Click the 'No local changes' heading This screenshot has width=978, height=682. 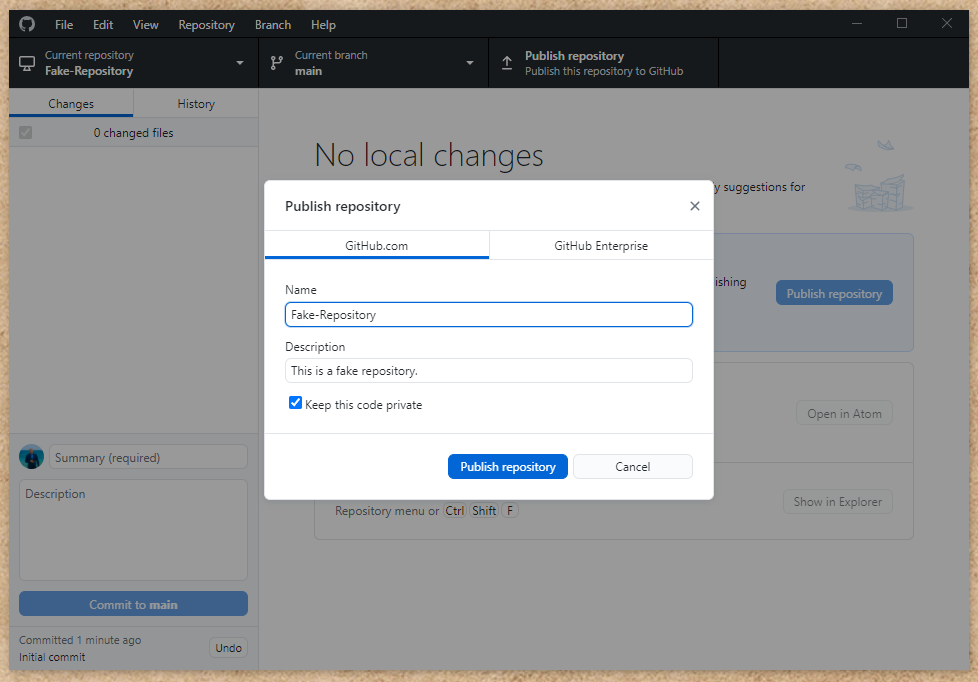(x=429, y=155)
